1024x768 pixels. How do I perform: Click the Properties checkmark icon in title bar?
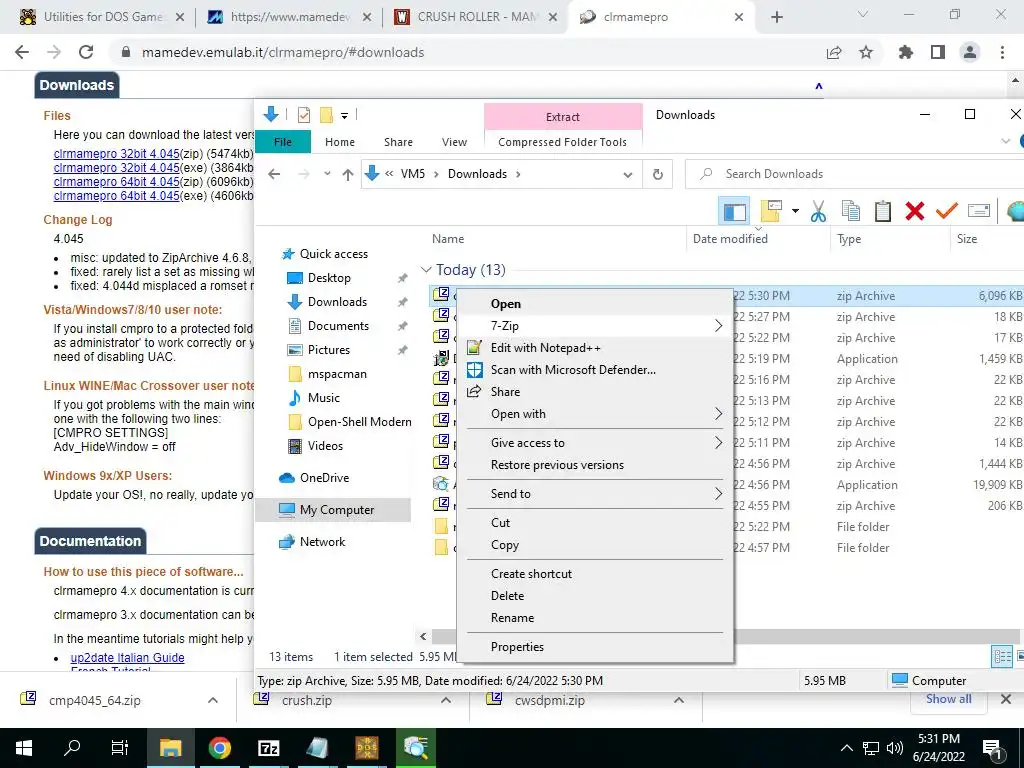[x=304, y=115]
